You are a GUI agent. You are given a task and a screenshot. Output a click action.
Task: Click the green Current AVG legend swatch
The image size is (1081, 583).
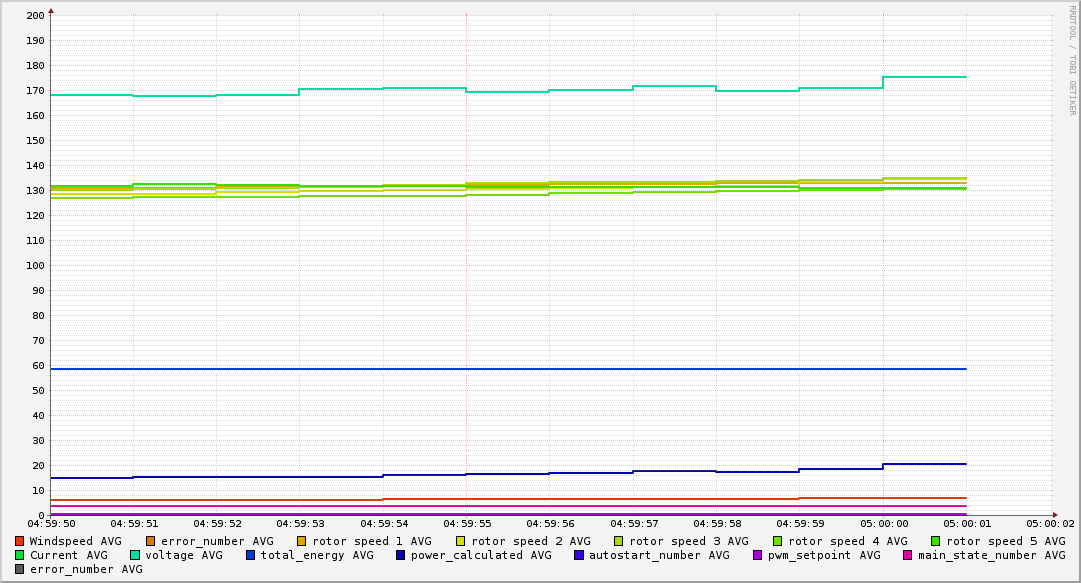tap(19, 555)
